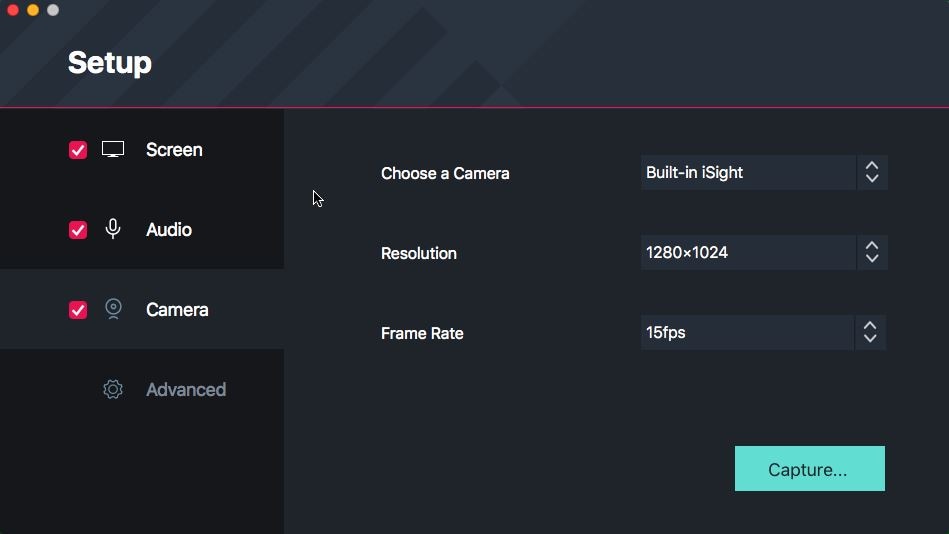Click the screen monitor icon

[113, 150]
